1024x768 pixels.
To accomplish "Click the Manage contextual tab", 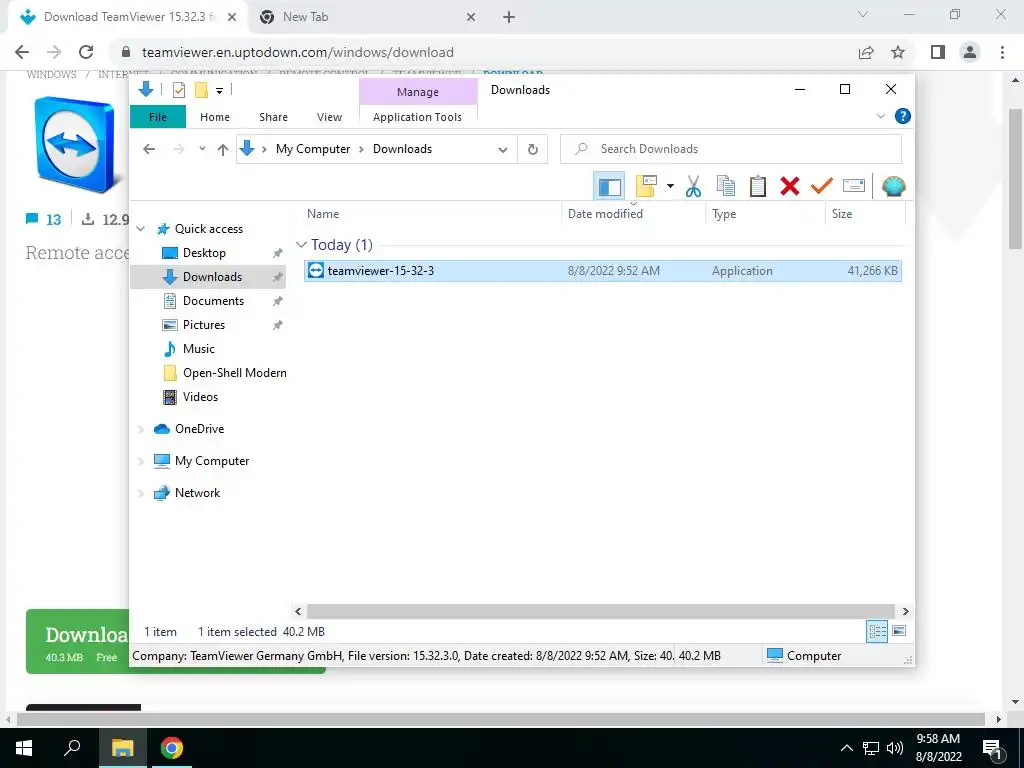I will (418, 92).
